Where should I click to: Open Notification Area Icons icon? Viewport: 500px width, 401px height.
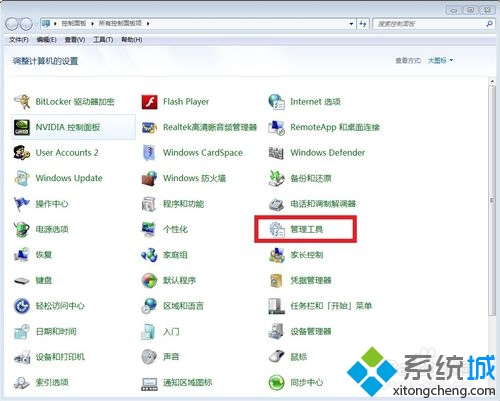(149, 383)
